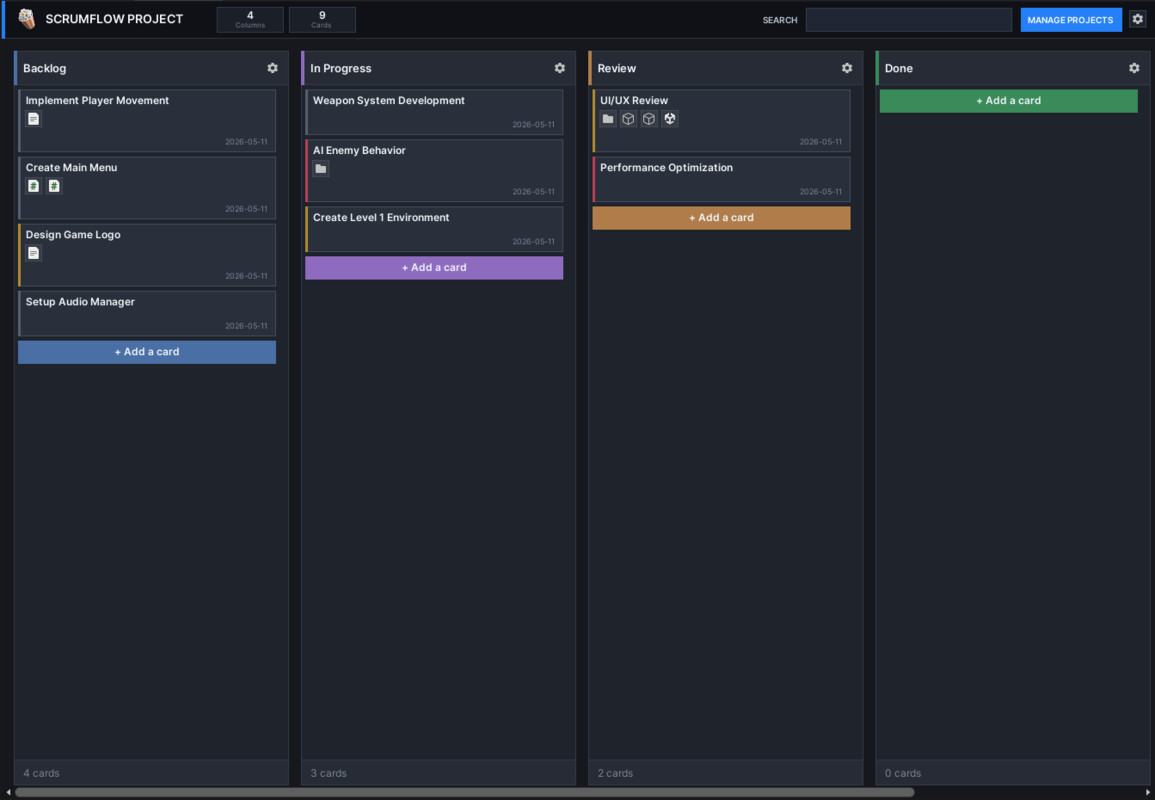The height and width of the screenshot is (800, 1155).
Task: Open Review column settings gear
Action: click(x=847, y=68)
